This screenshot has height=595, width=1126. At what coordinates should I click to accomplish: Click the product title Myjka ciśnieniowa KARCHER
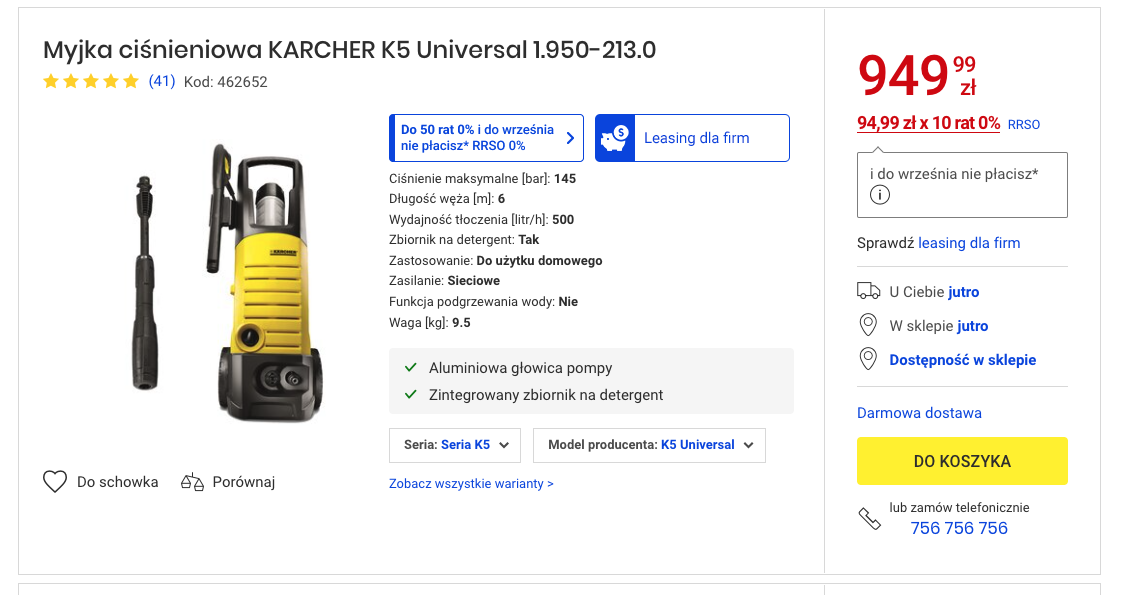(x=349, y=50)
